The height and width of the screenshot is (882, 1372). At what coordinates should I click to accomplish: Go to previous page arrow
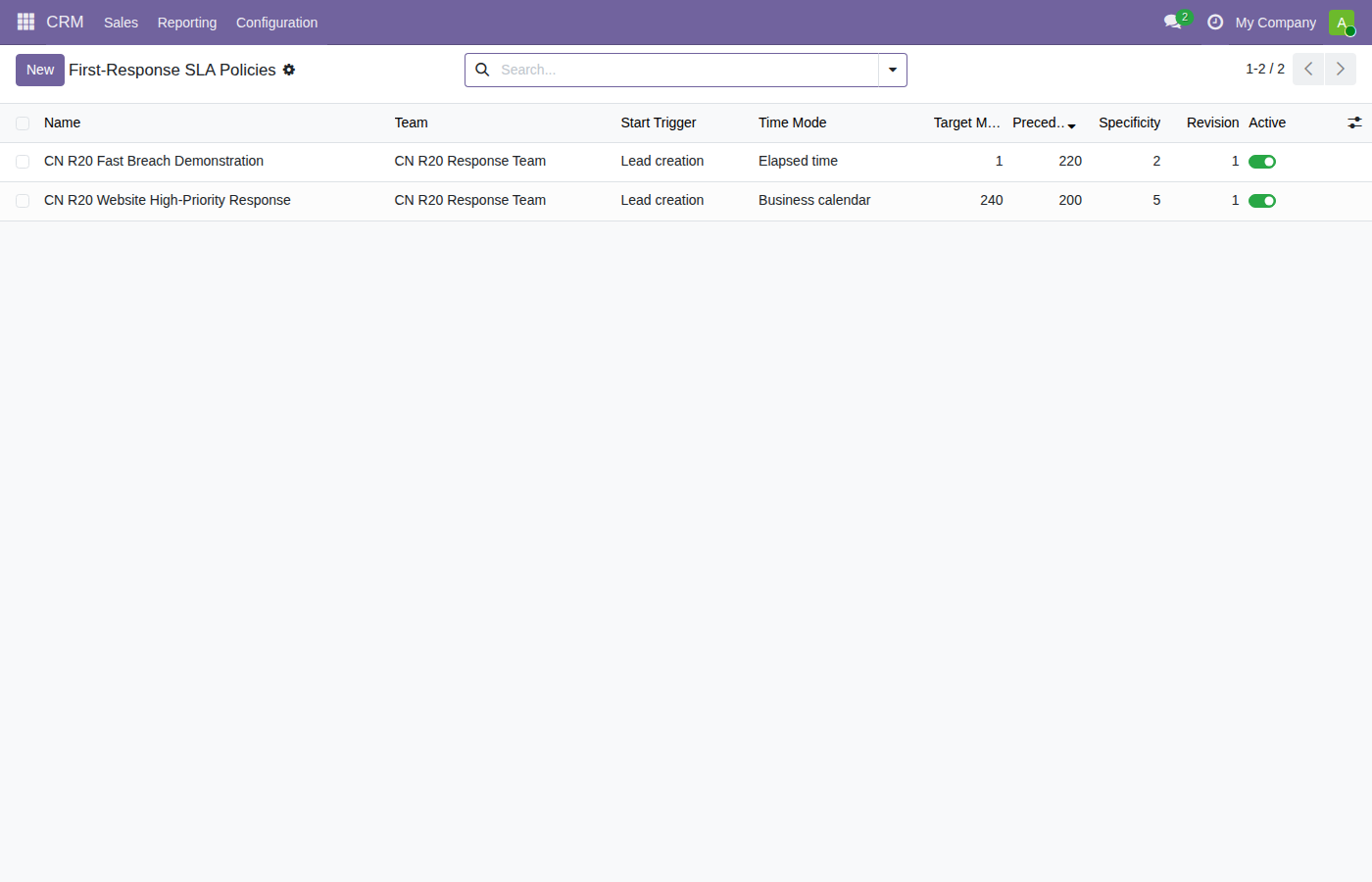pyautogui.click(x=1308, y=70)
